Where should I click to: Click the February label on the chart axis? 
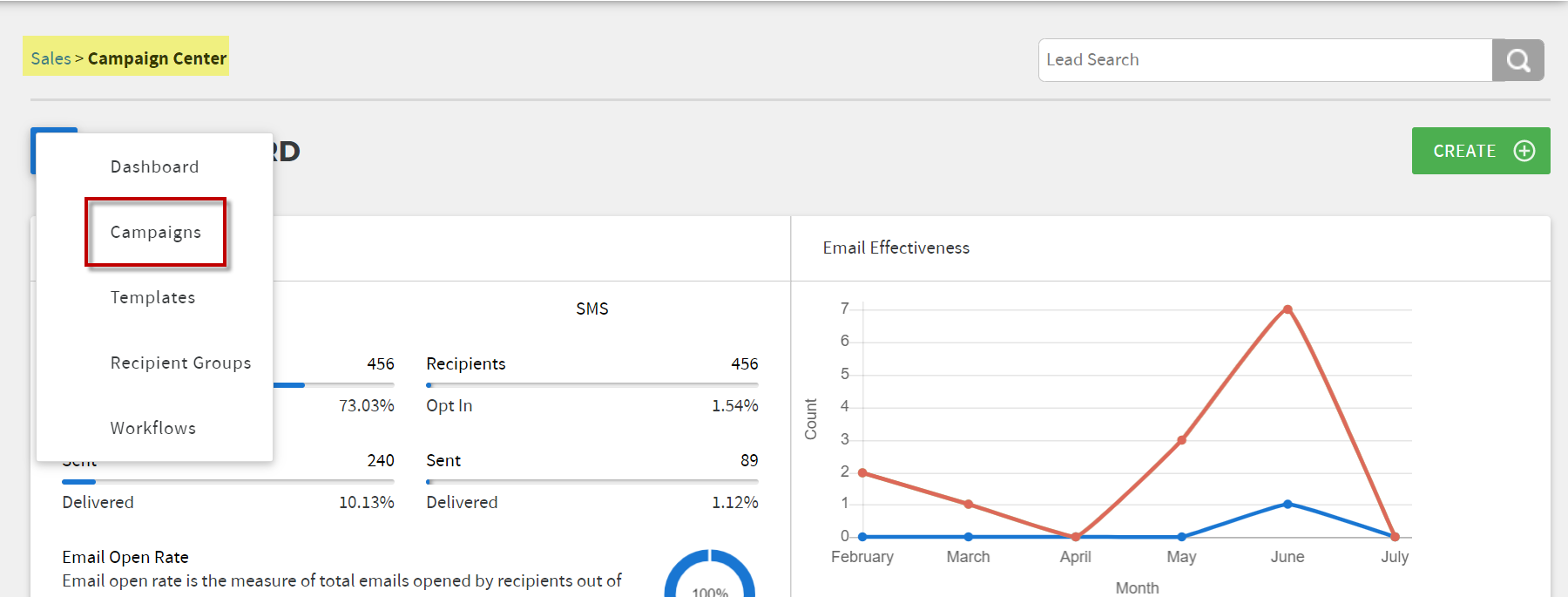click(862, 557)
